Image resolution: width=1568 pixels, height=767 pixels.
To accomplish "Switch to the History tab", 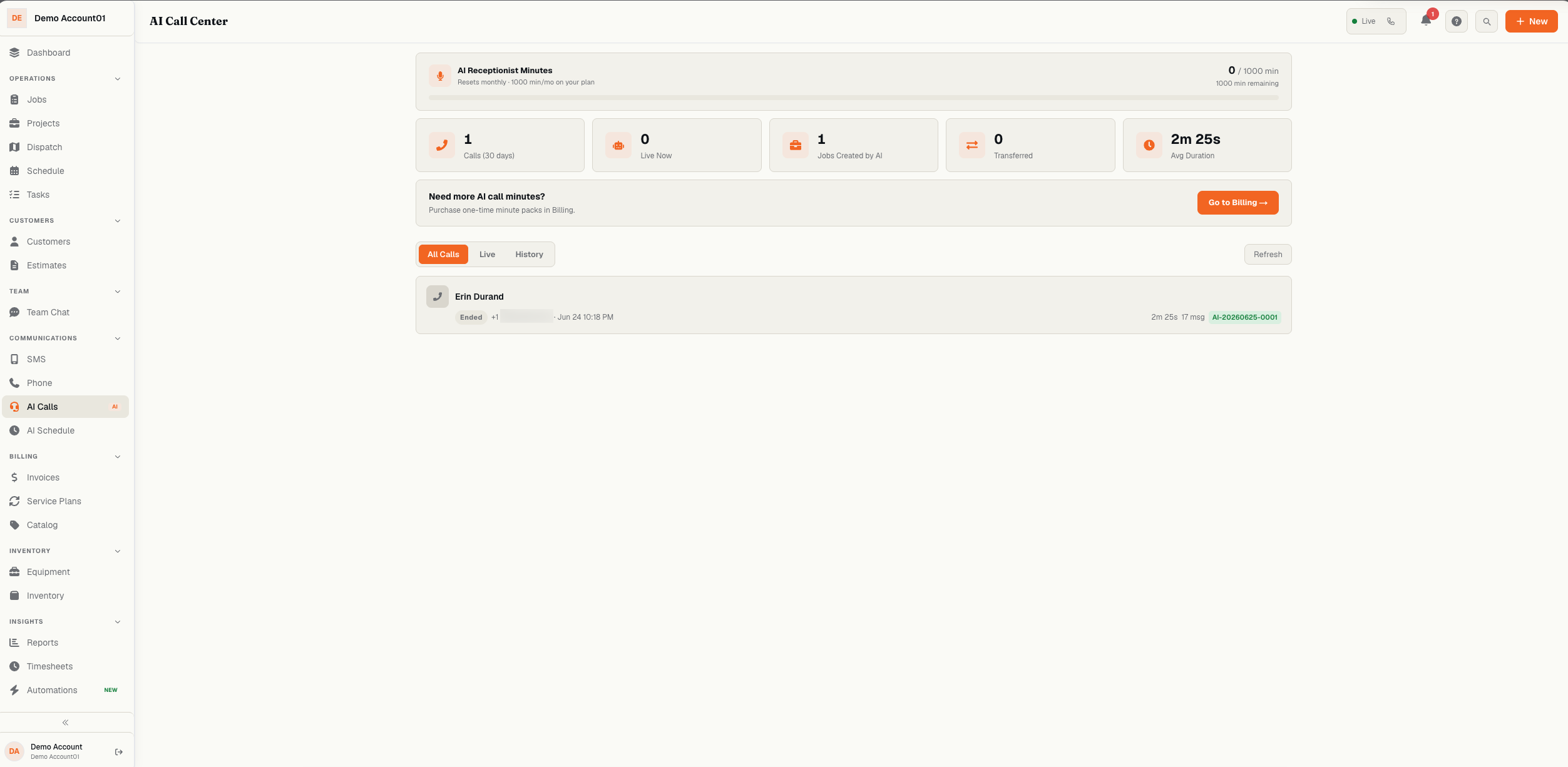I will click(529, 255).
